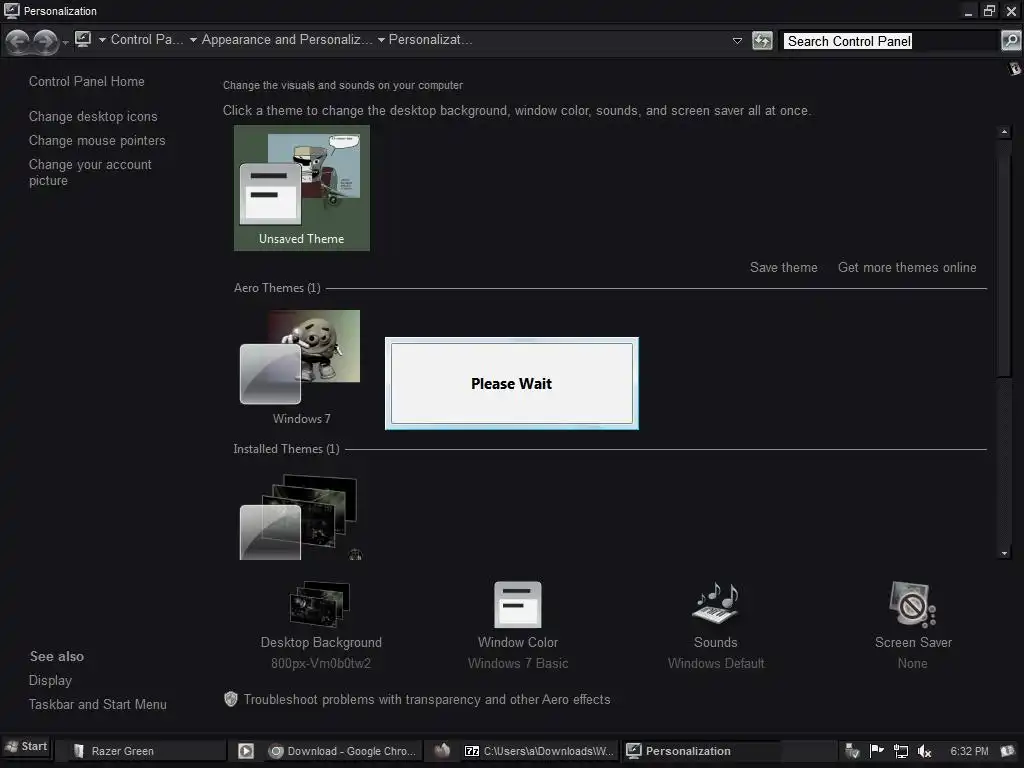Viewport: 1024px width, 768px height.
Task: Click the media player taskbar icon
Action: (246, 751)
